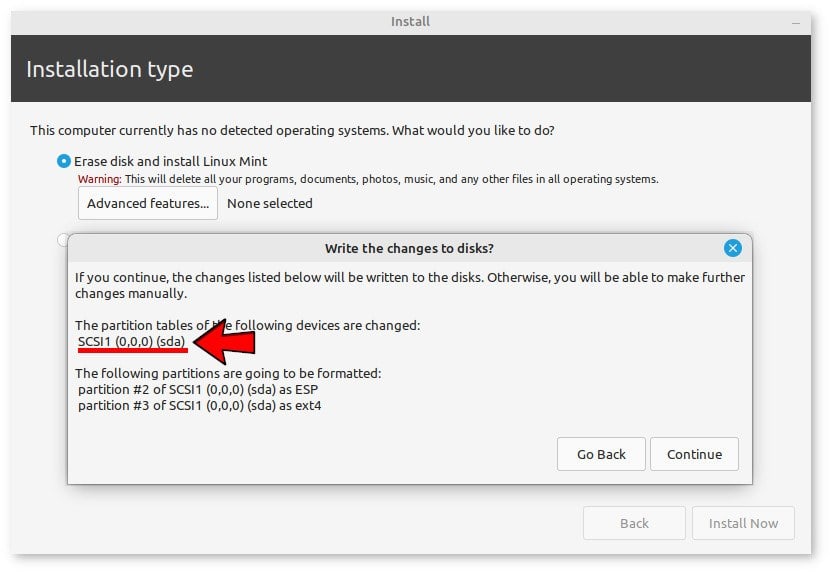
Task: Click the 'None selected' label
Action: (269, 203)
